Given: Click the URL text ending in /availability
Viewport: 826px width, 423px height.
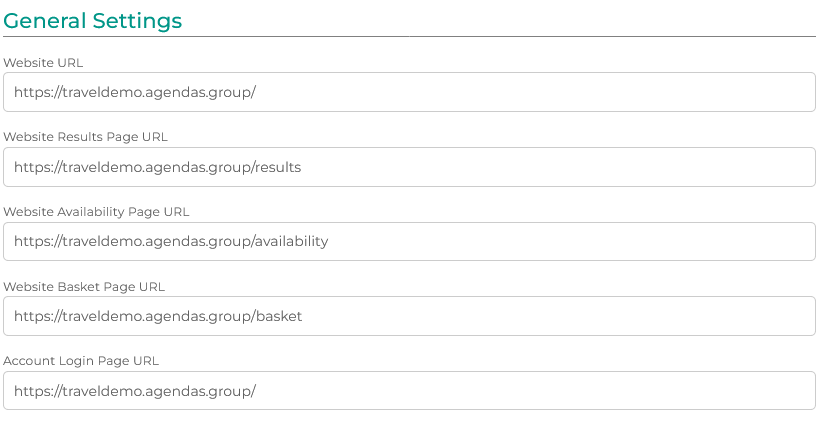Looking at the screenshot, I should [x=171, y=241].
